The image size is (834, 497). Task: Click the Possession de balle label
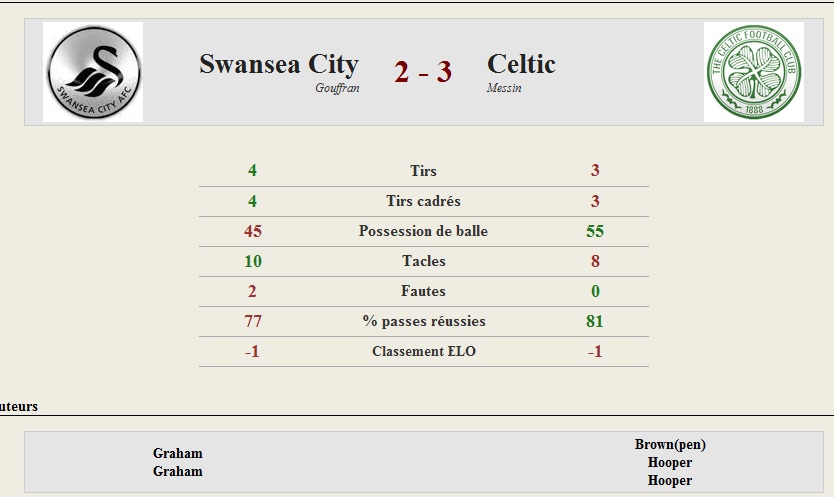pos(423,231)
